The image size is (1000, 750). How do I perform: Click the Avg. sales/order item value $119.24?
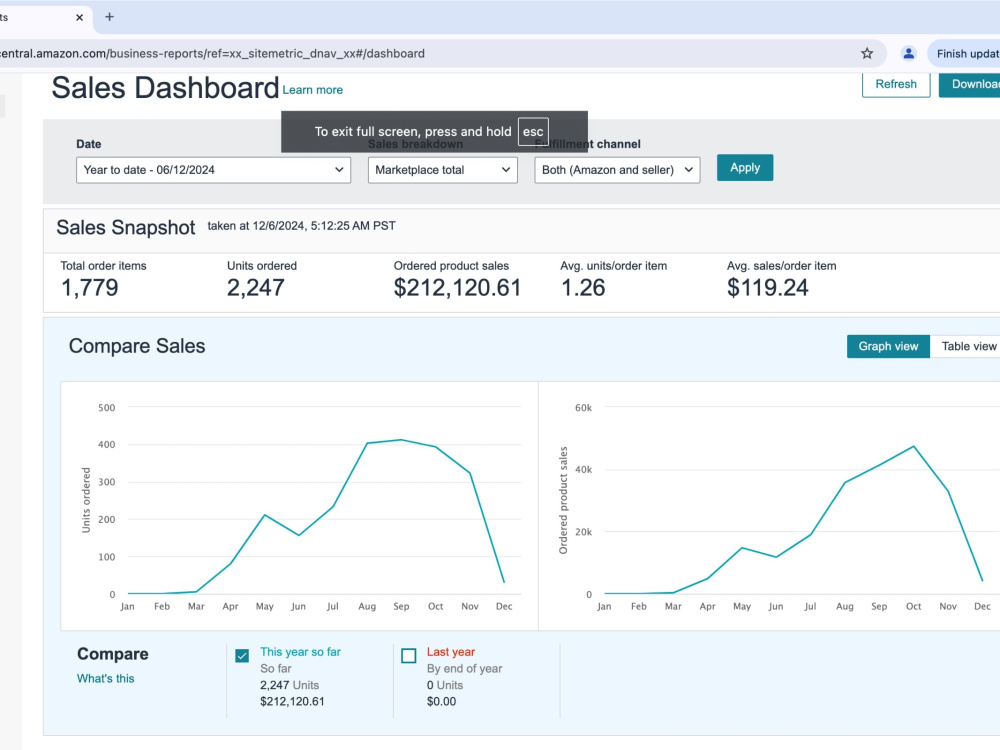tap(767, 288)
